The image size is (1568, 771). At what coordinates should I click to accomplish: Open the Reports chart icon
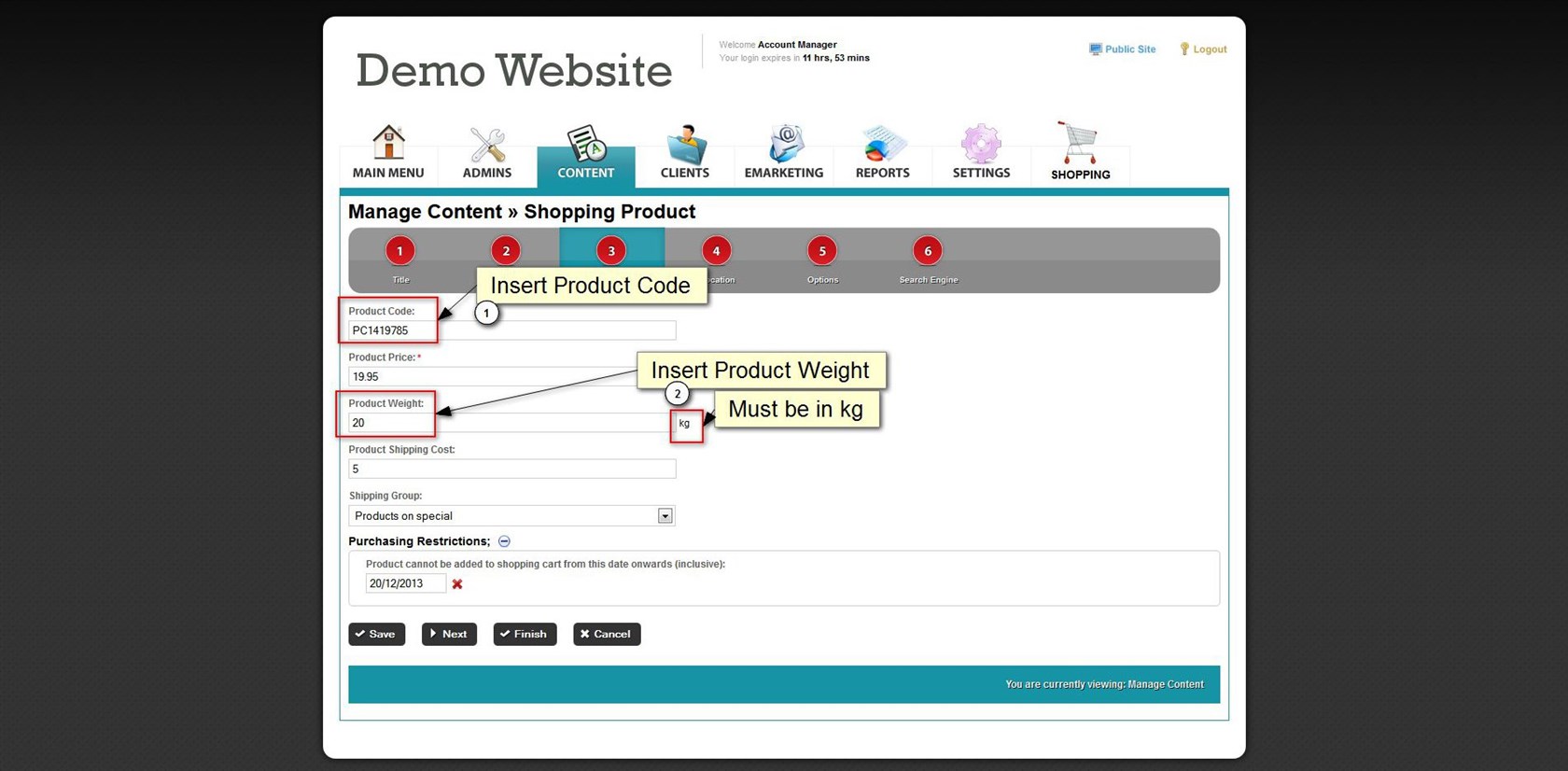tap(882, 144)
